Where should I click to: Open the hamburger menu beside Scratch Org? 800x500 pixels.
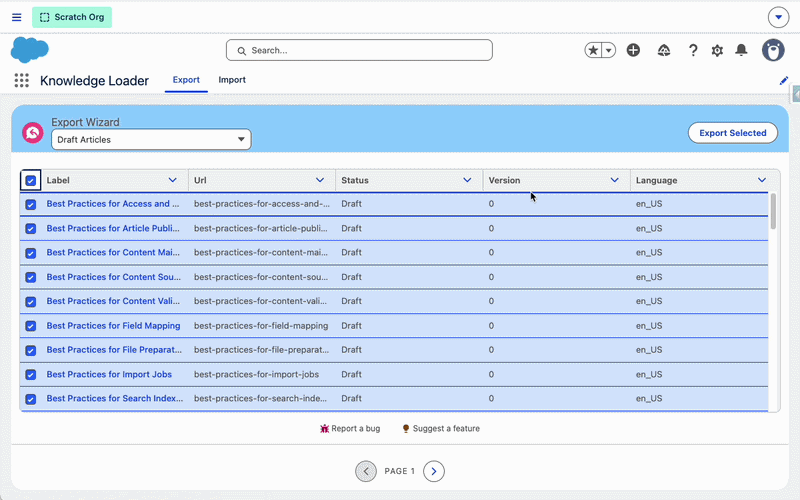16,17
